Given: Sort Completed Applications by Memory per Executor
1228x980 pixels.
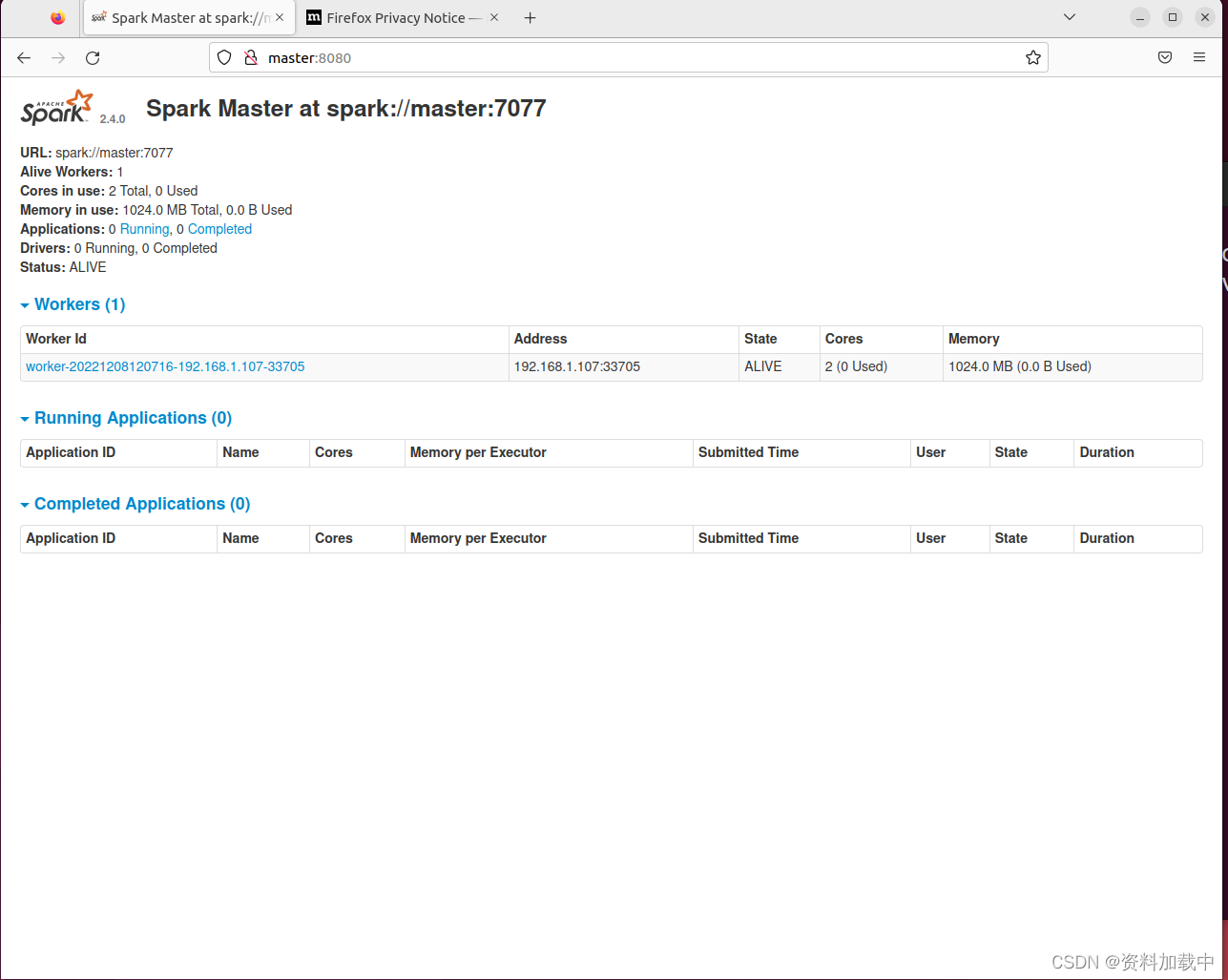Looking at the screenshot, I should tap(550, 538).
